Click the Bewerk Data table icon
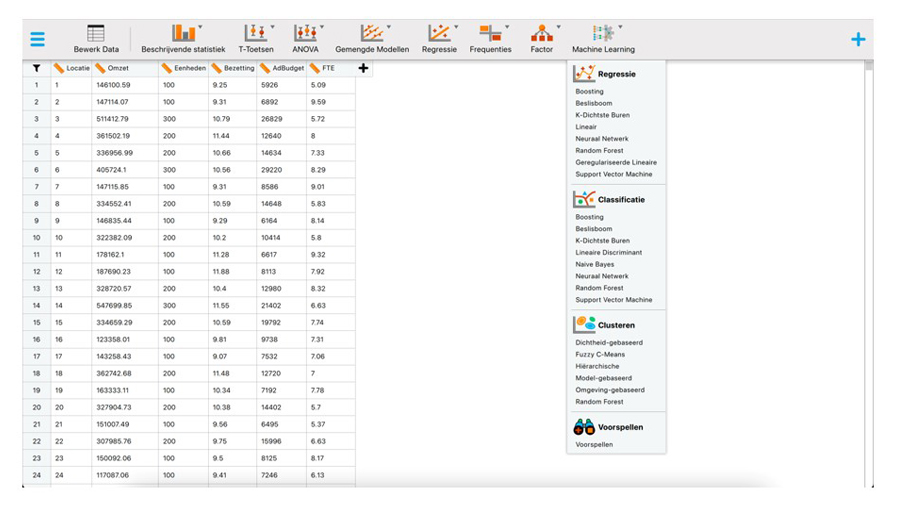Viewport: 900px width, 508px height. click(x=96, y=35)
